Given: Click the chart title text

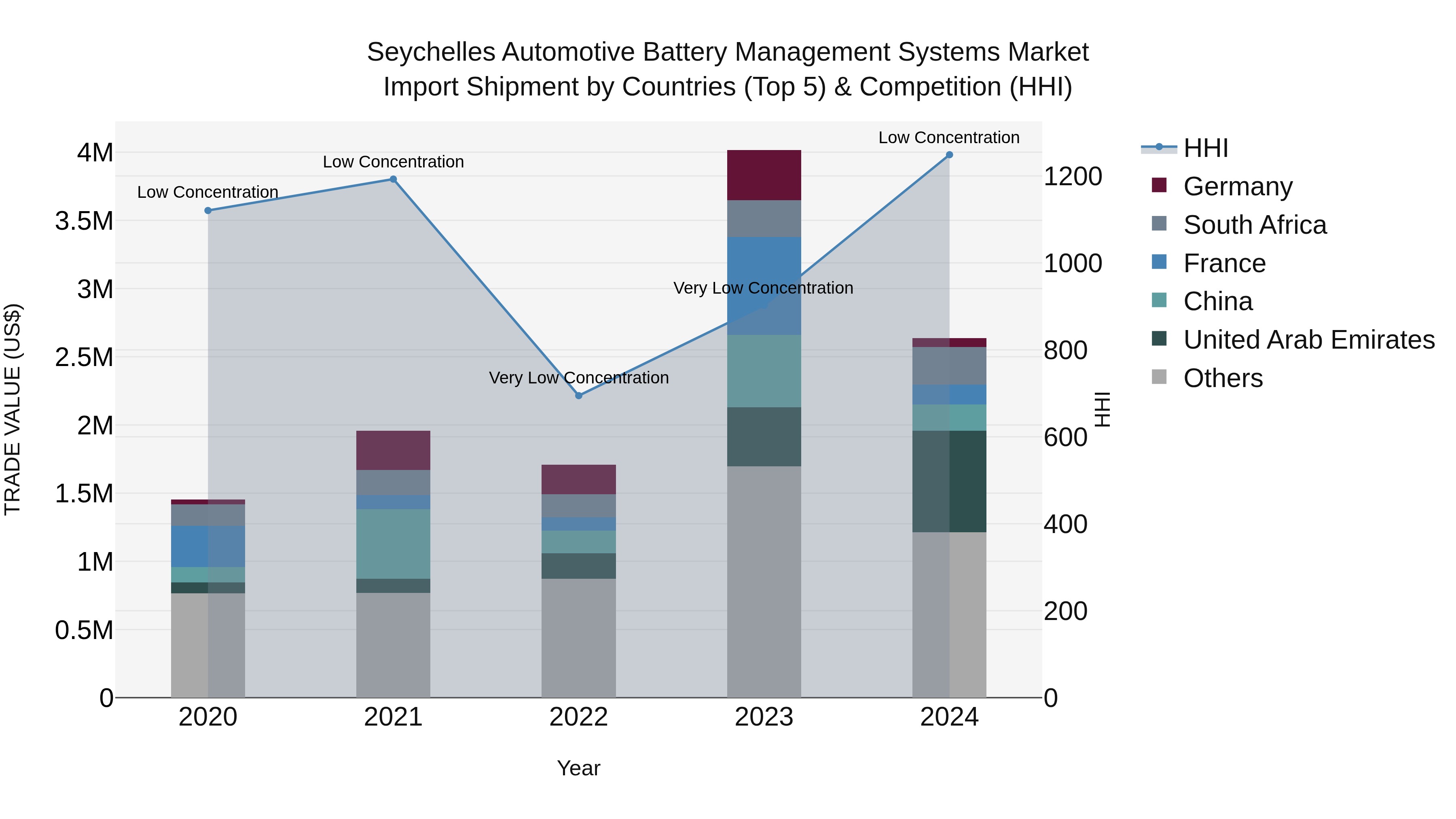Looking at the screenshot, I should pyautogui.click(x=728, y=70).
